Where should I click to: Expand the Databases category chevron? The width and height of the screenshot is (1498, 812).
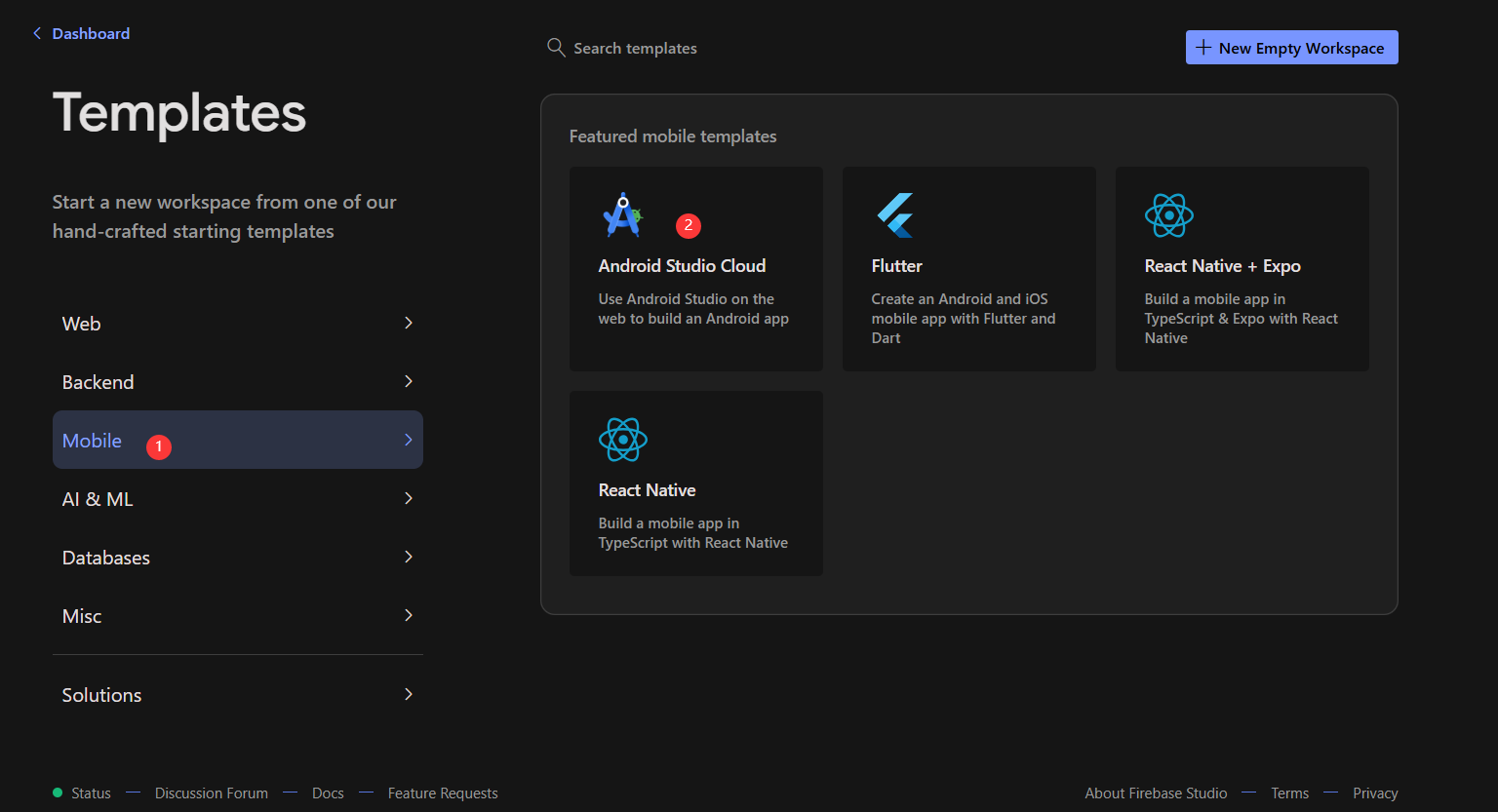[409, 557]
